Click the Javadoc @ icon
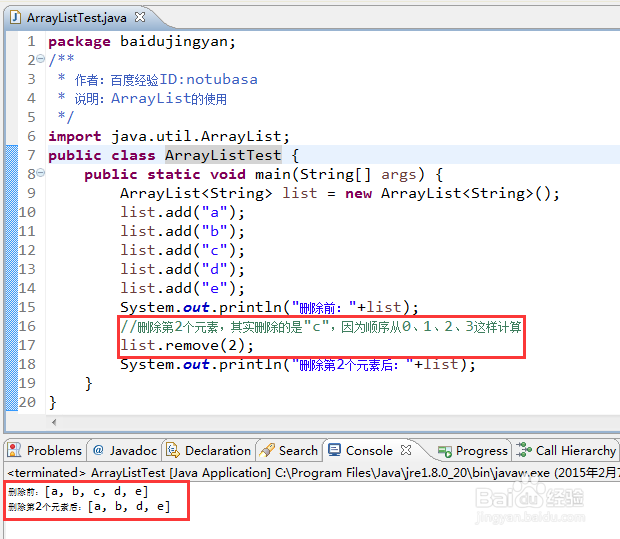The image size is (620, 539). coord(98,450)
